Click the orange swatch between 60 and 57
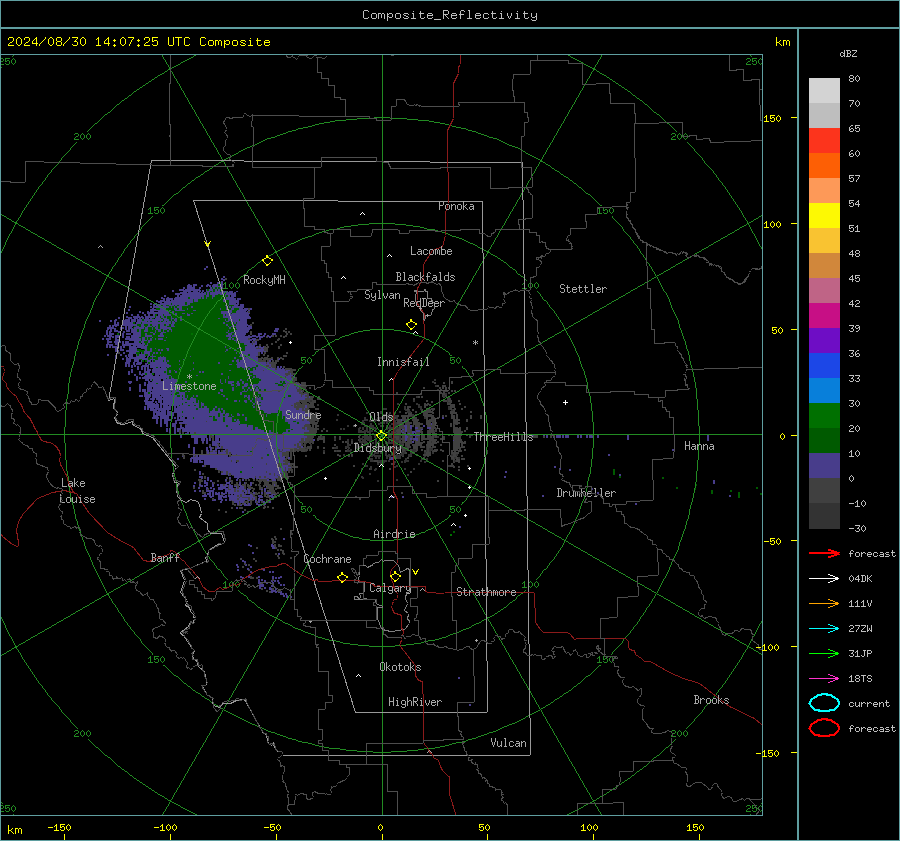Viewport: 900px width, 841px height. [824, 166]
